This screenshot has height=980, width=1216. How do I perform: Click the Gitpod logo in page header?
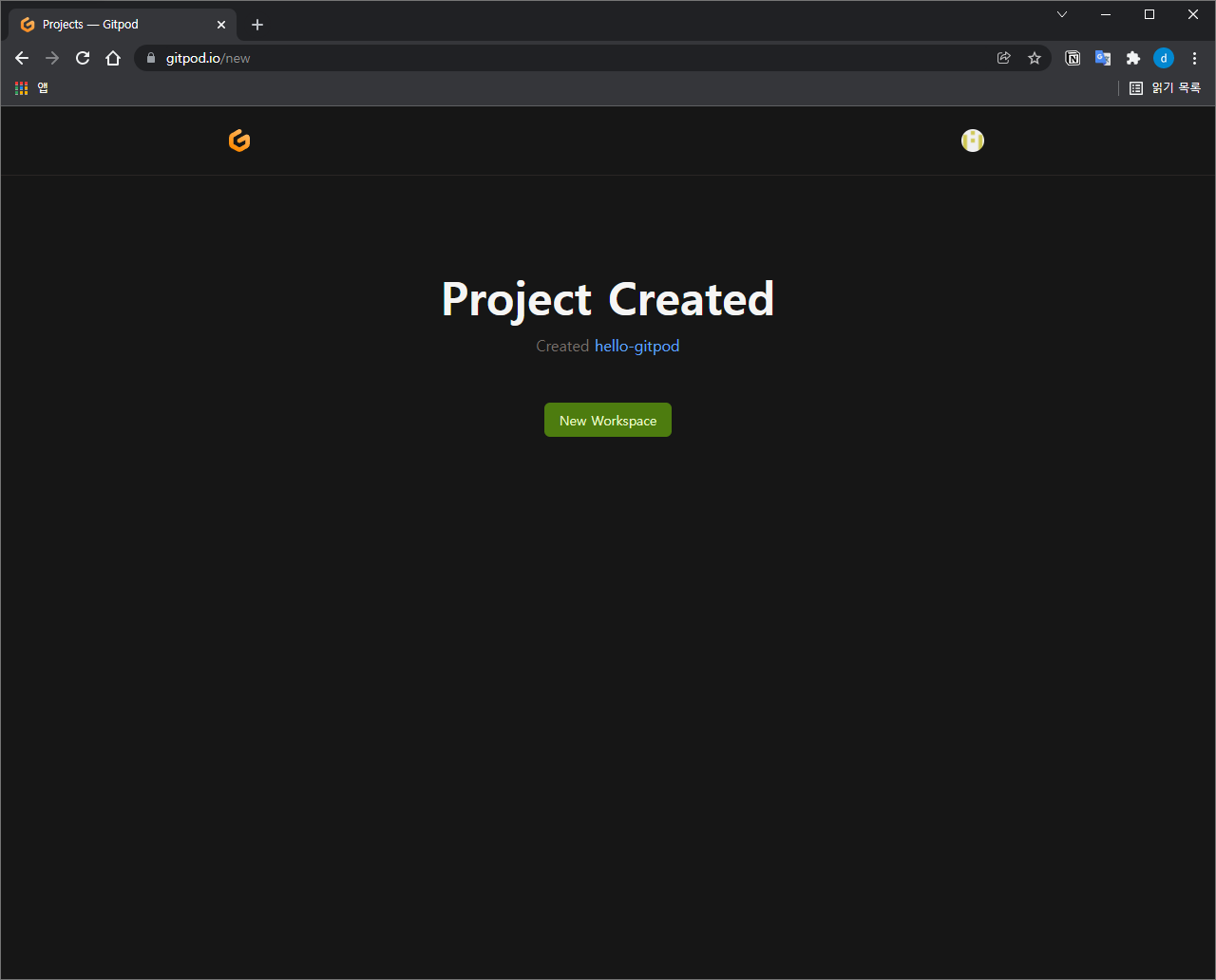pyautogui.click(x=239, y=141)
